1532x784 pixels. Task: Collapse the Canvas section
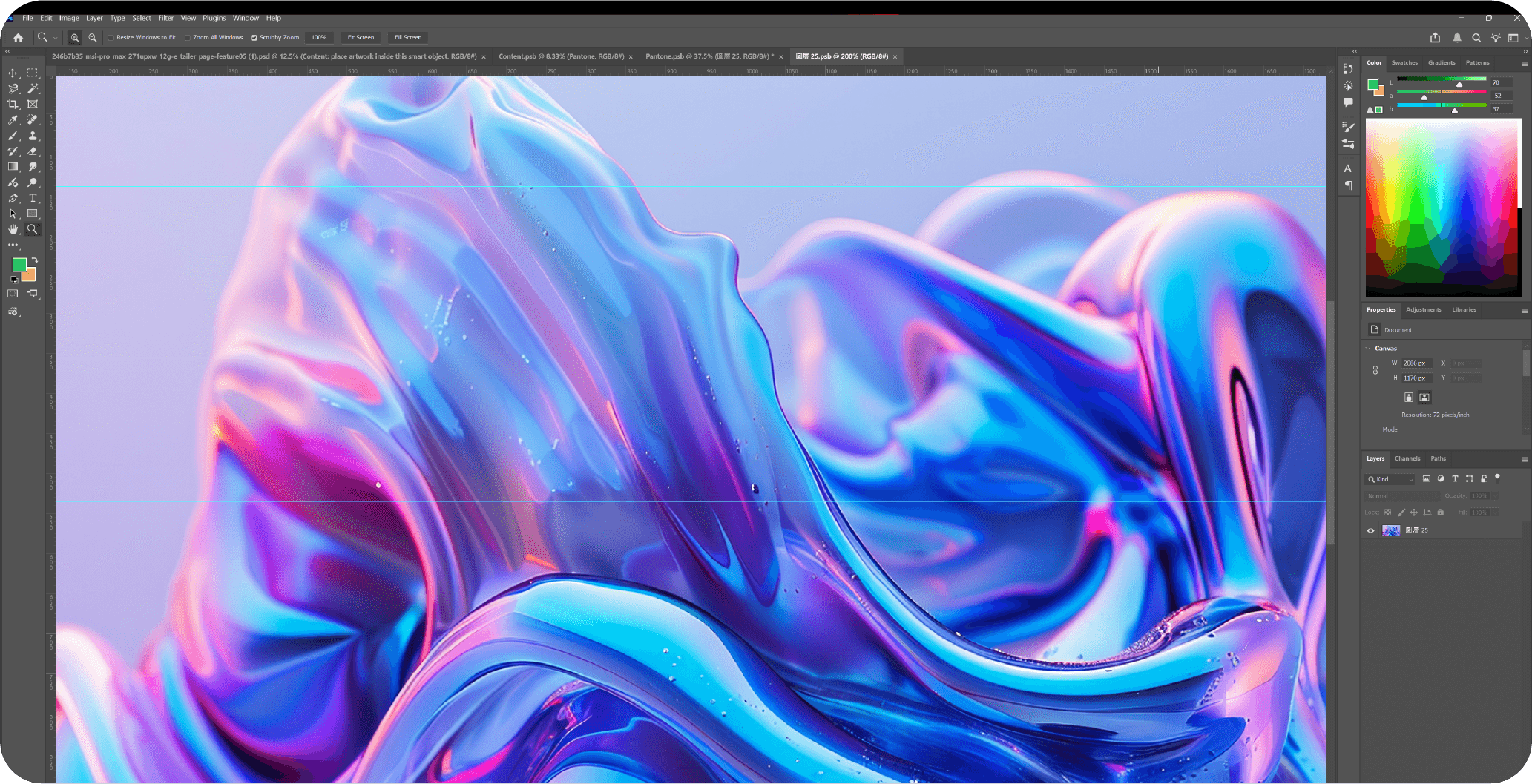click(x=1369, y=348)
